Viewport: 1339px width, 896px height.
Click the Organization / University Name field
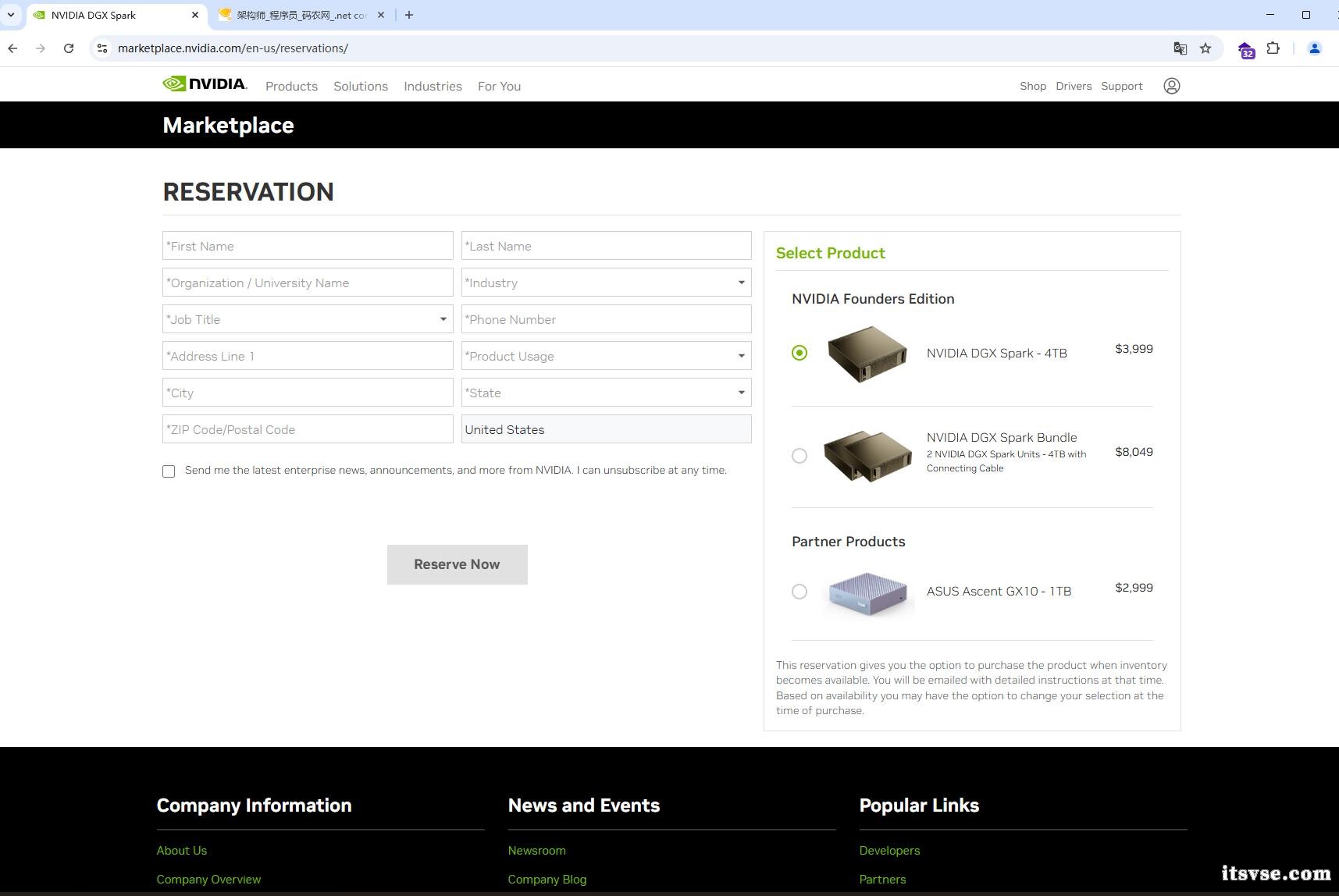pyautogui.click(x=308, y=283)
